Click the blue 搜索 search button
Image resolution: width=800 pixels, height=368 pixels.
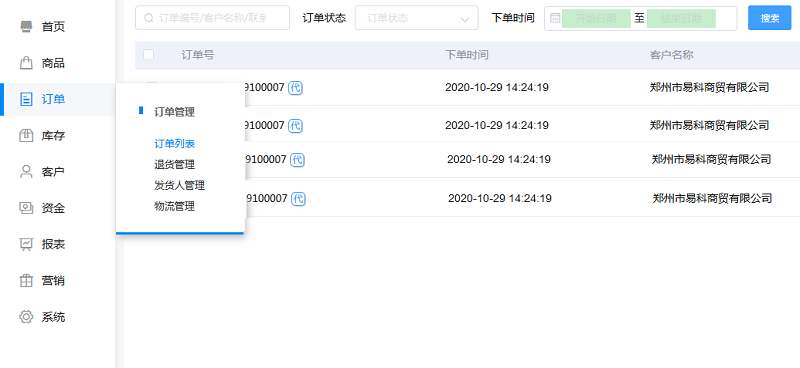(770, 18)
